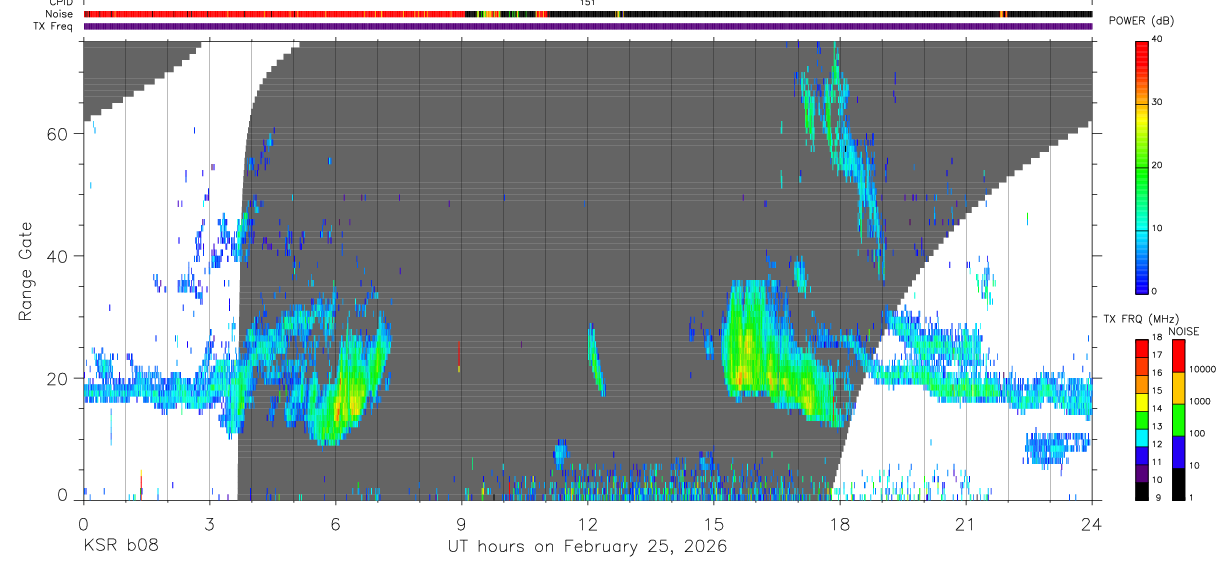Click the 21 tick on the UT hours axis

tap(966, 524)
